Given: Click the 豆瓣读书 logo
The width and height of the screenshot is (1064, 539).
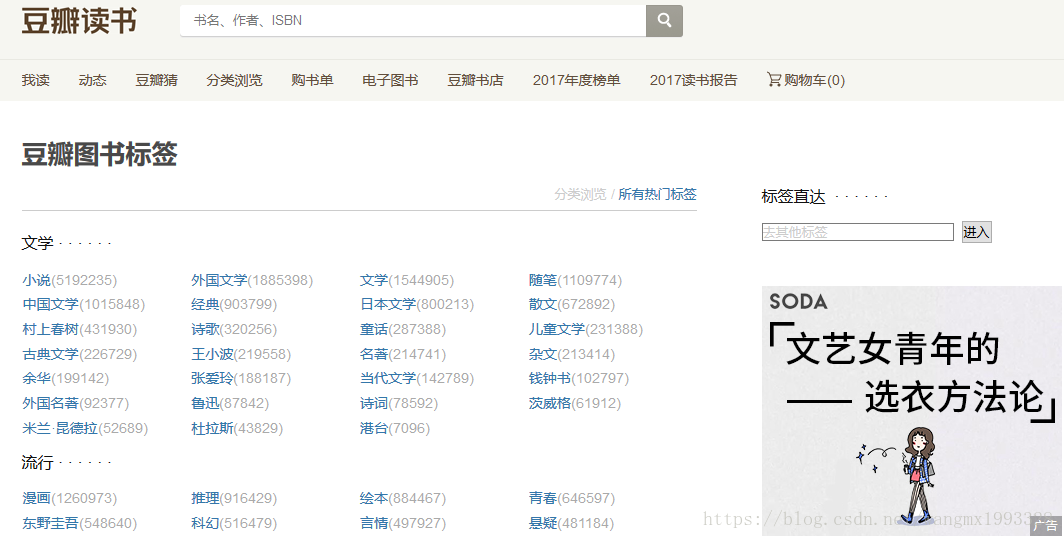Looking at the screenshot, I should (x=79, y=20).
